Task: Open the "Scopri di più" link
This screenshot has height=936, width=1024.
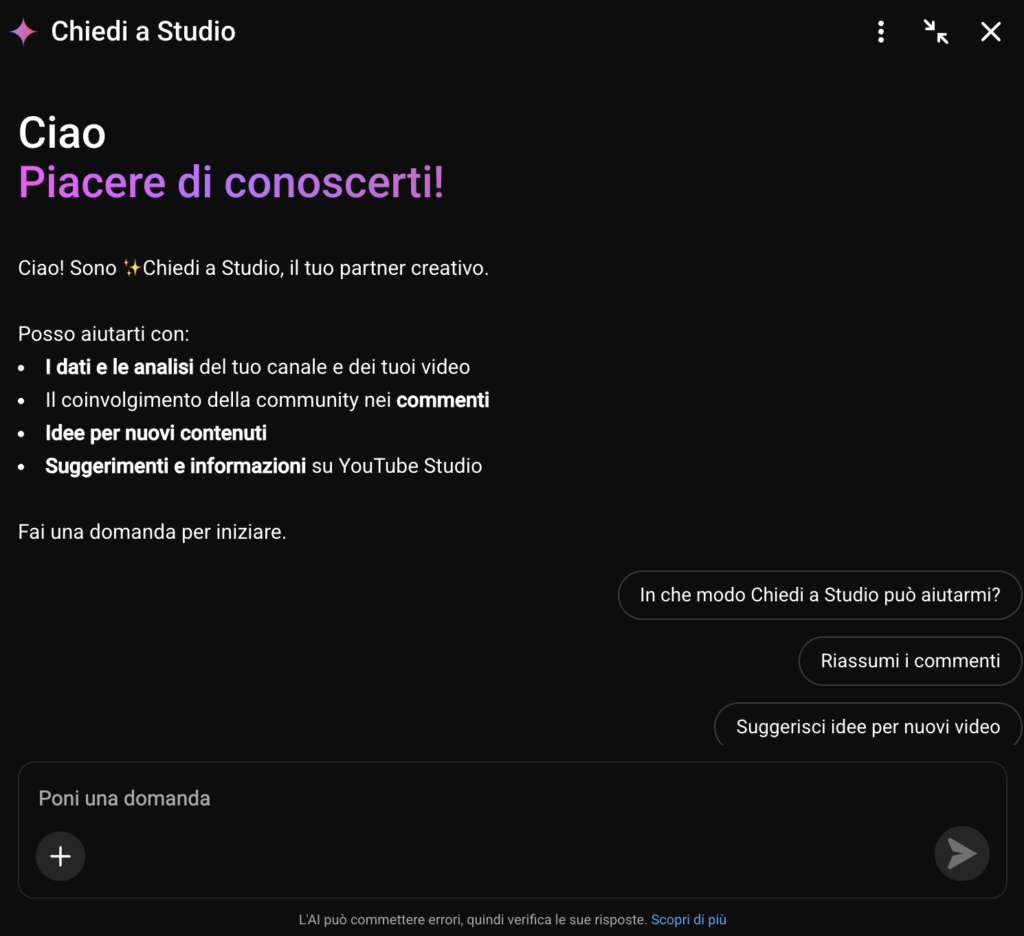Action: click(x=689, y=920)
